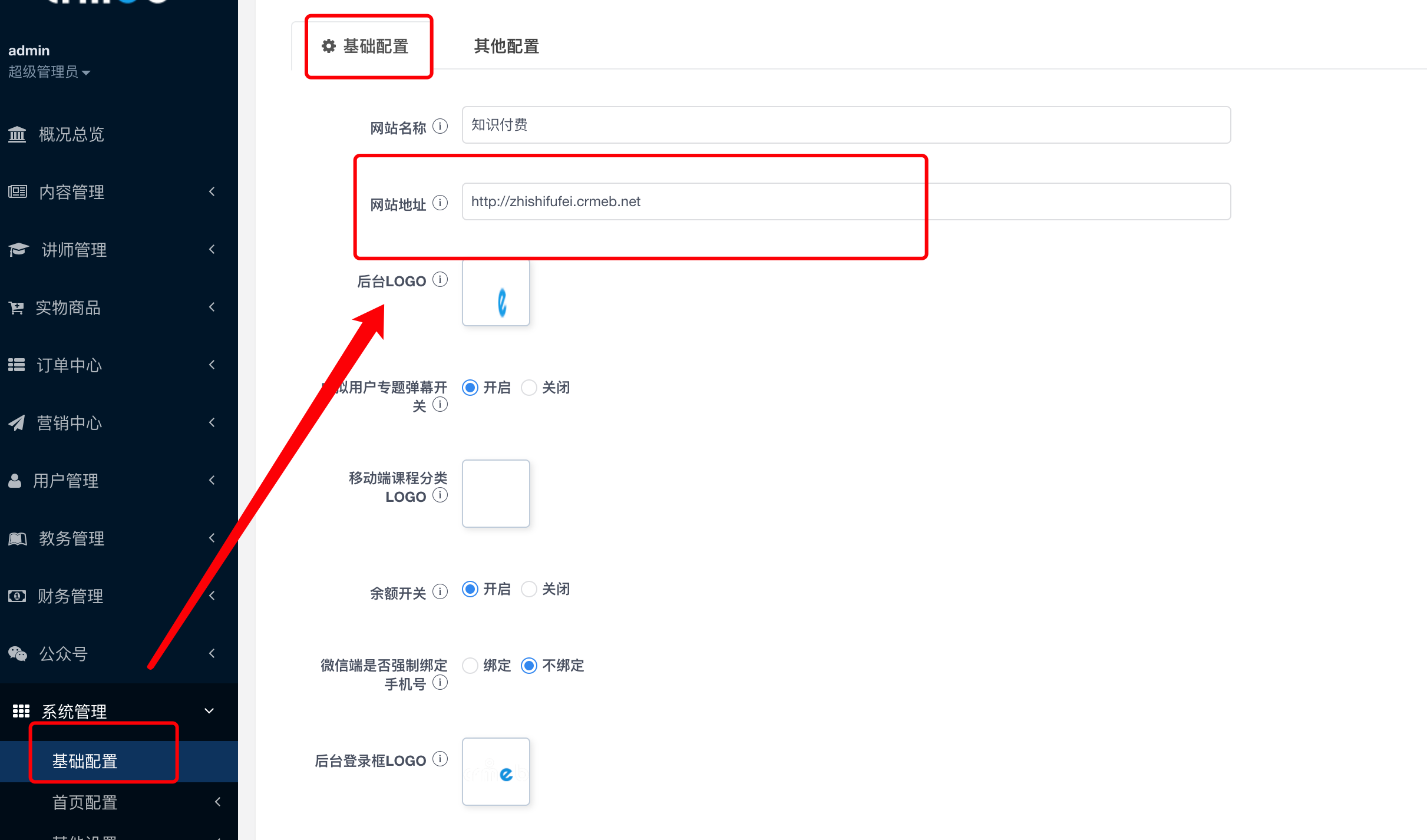The height and width of the screenshot is (840, 1427).
Task: Click the 订单中心 list icon
Action: click(16, 365)
